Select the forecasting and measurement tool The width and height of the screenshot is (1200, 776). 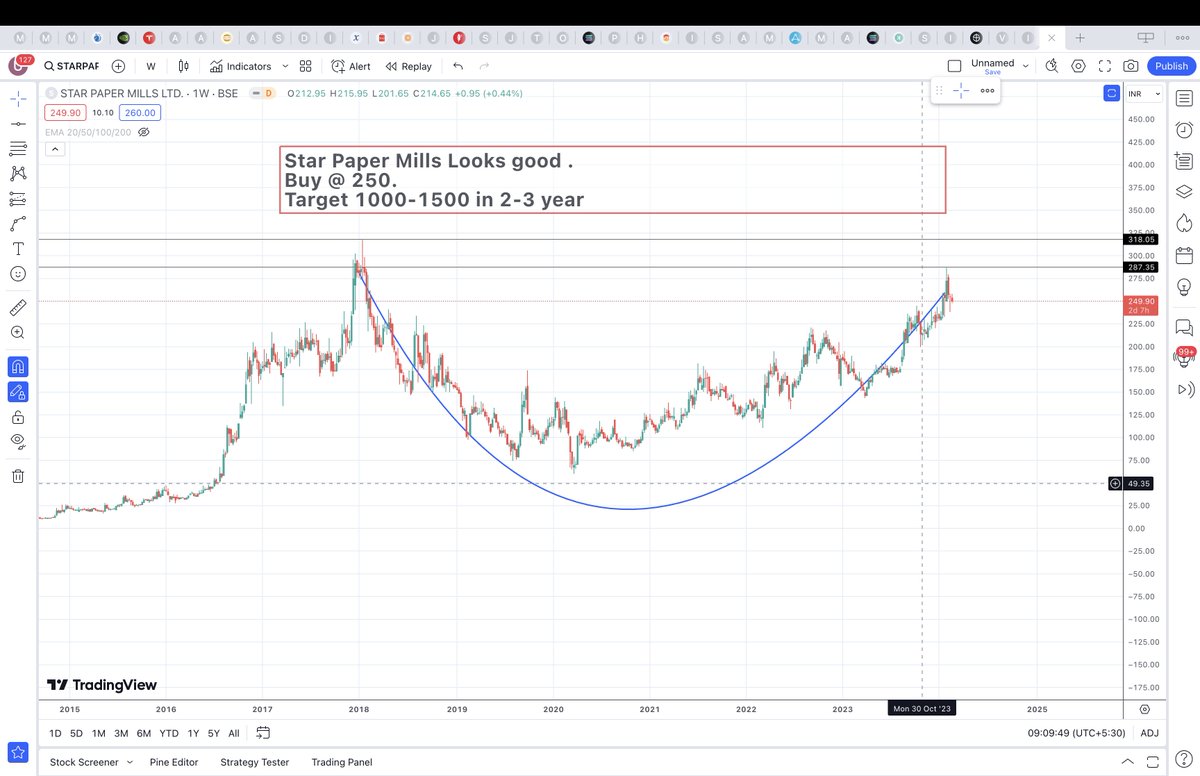pyautogui.click(x=18, y=198)
